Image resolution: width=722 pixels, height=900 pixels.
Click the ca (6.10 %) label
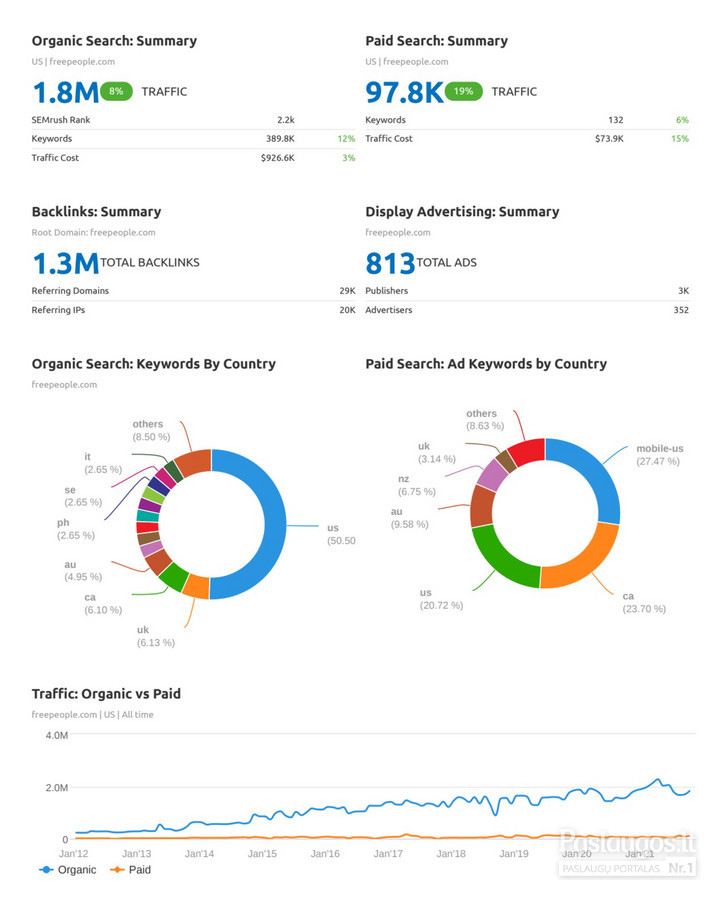click(103, 604)
